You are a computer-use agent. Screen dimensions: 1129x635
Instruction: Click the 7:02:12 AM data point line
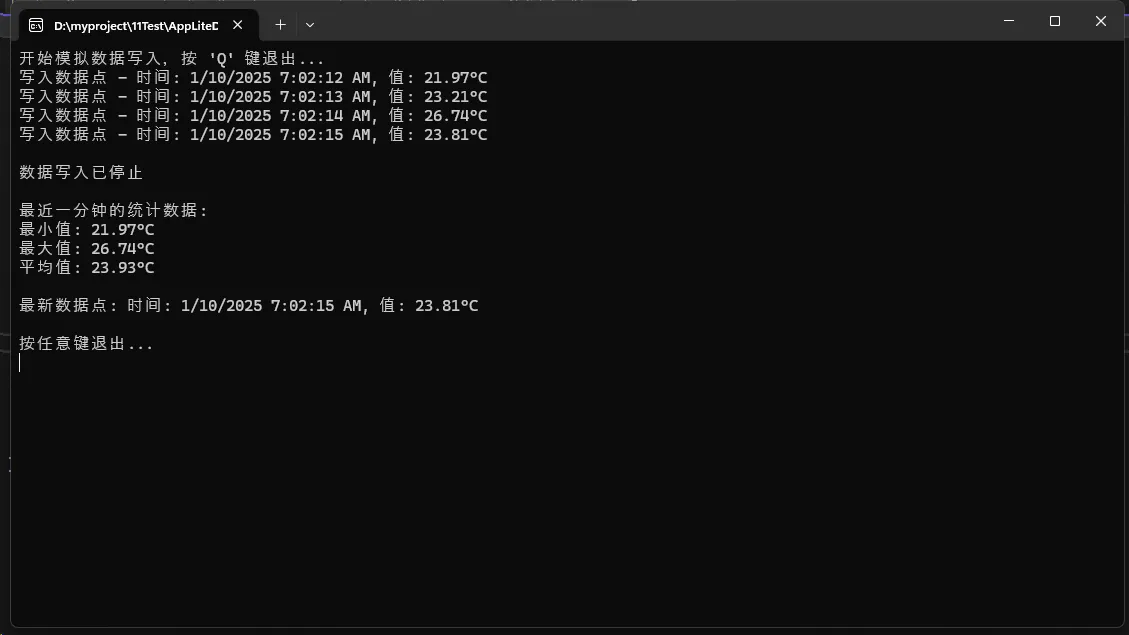tap(253, 78)
